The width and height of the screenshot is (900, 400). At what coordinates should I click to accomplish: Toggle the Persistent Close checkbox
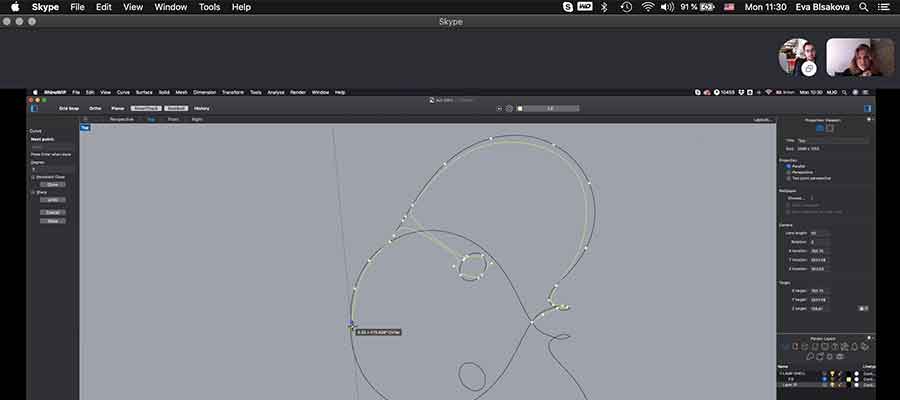point(33,177)
